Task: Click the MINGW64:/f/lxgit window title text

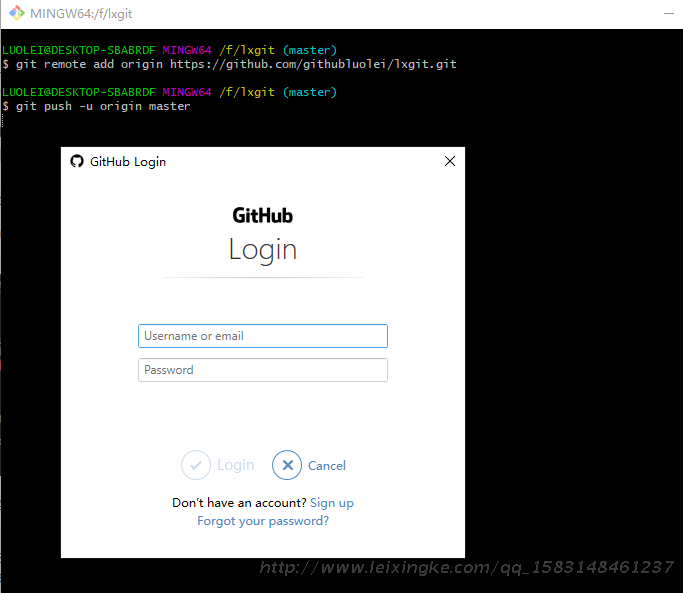Action: [81, 14]
